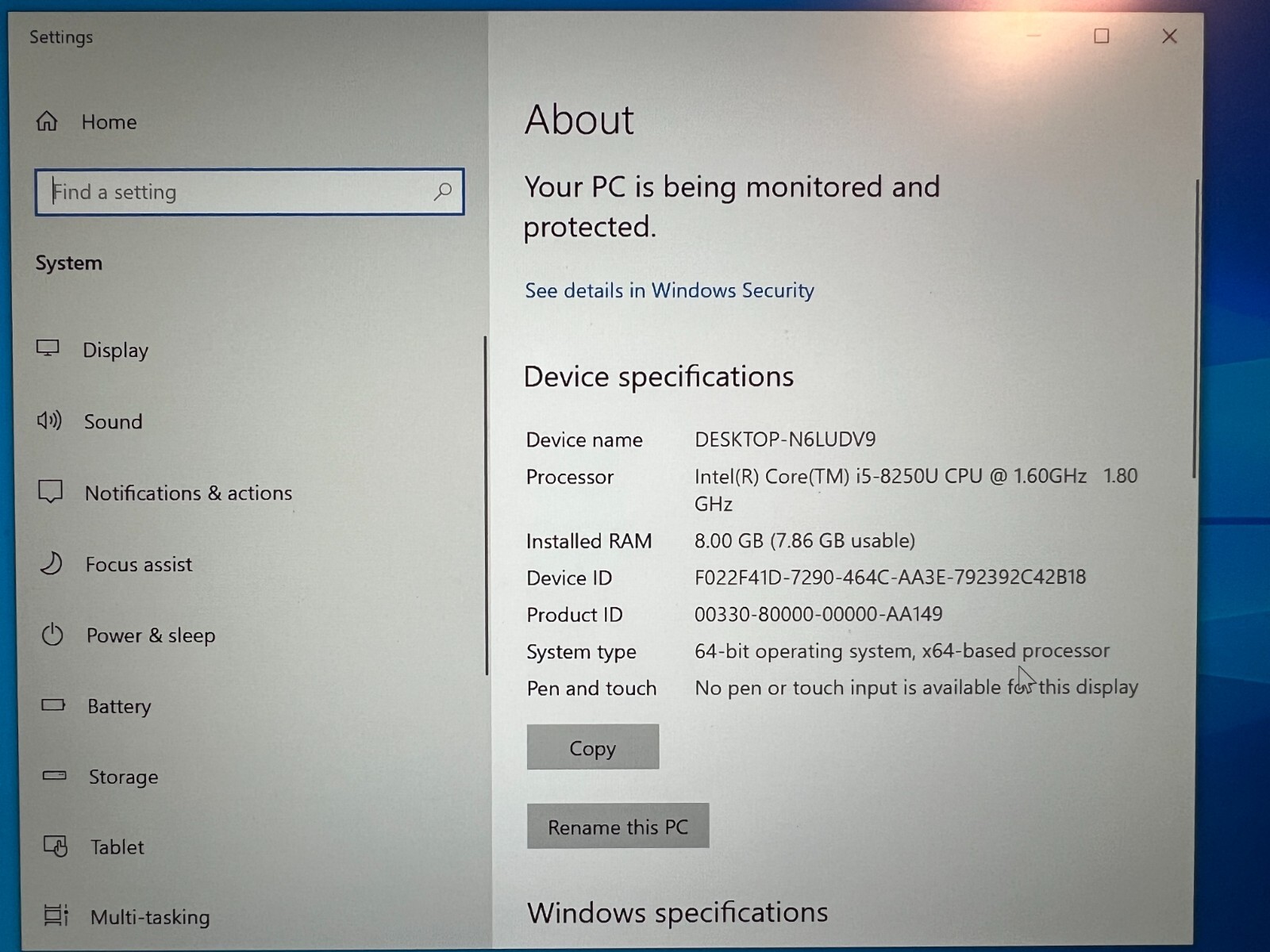Go to Sound settings

click(x=113, y=421)
